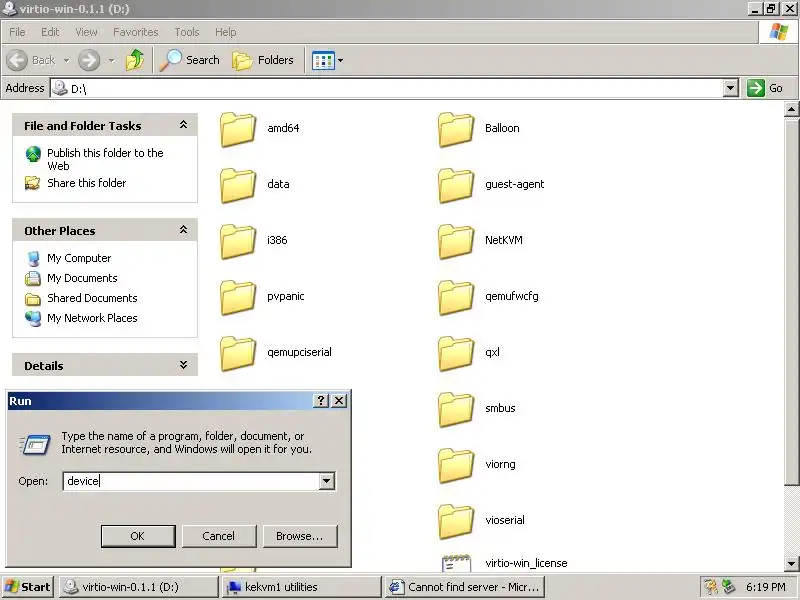Expand the Address bar dropdown
This screenshot has width=800, height=600.
point(731,88)
